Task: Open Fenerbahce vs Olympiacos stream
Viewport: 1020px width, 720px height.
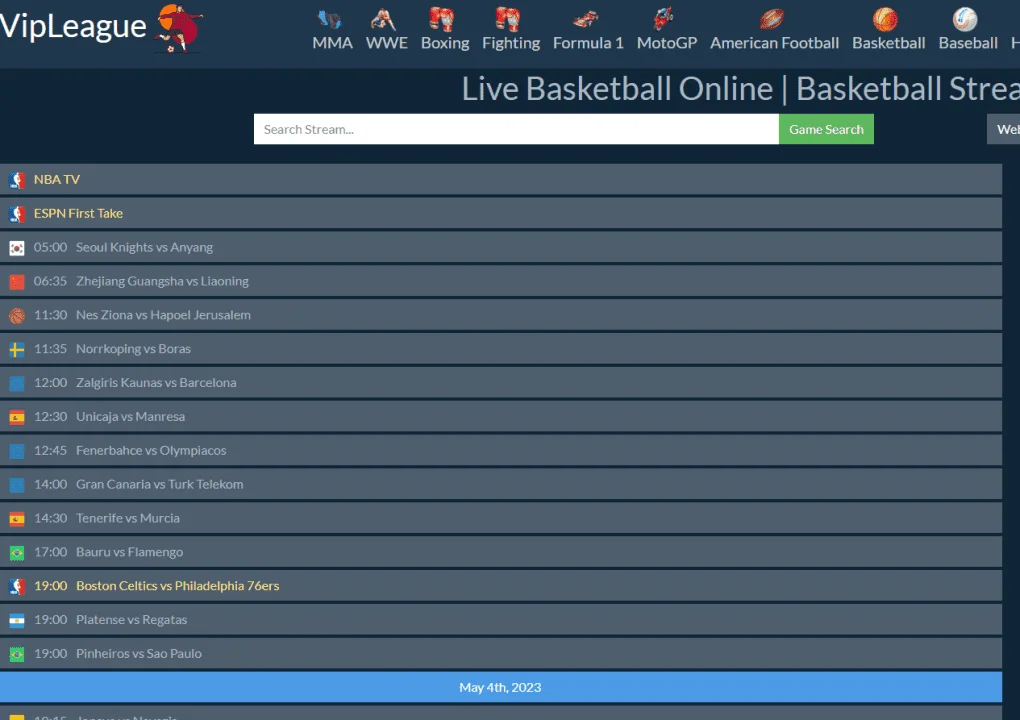Action: pos(501,450)
